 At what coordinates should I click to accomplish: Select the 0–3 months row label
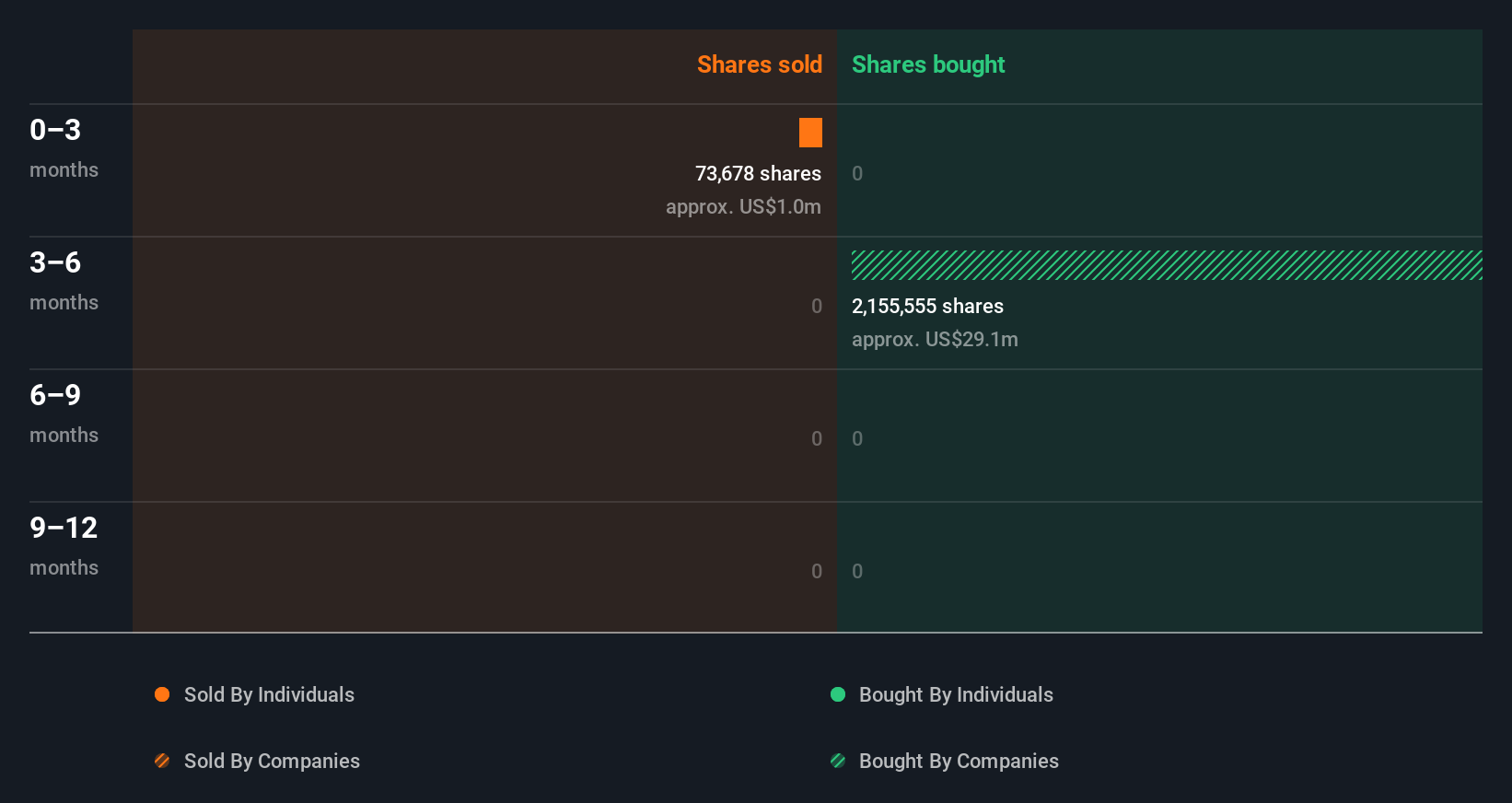click(64, 147)
